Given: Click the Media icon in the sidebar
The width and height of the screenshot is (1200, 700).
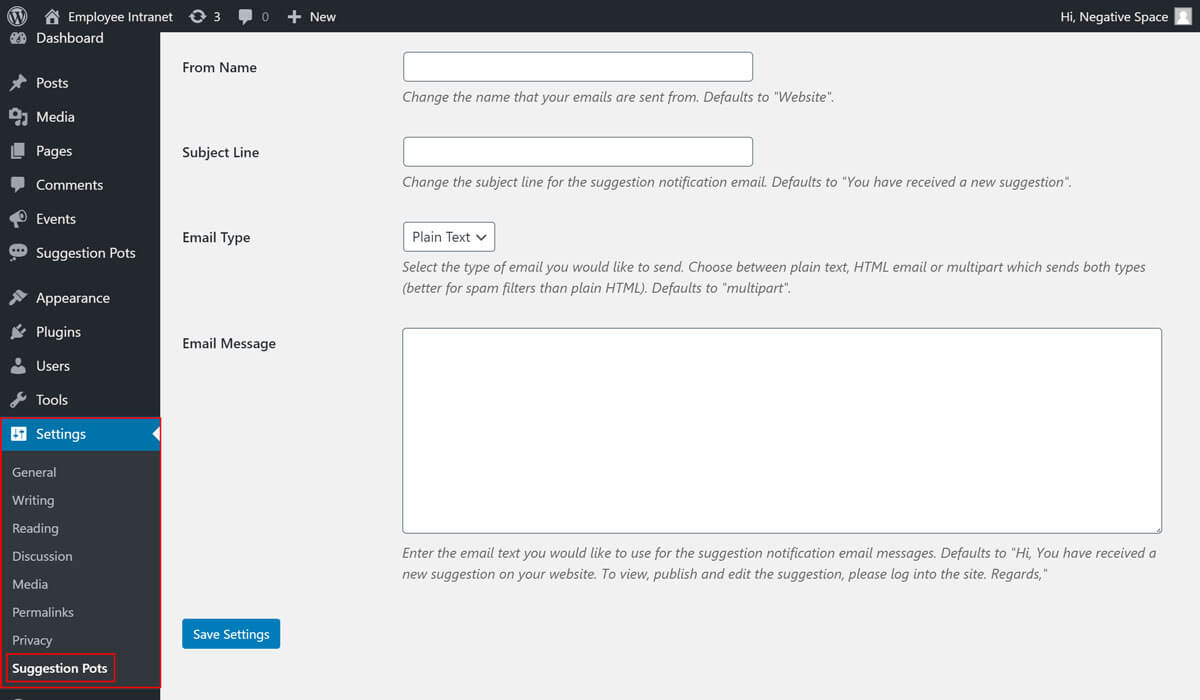Looking at the screenshot, I should (x=18, y=117).
